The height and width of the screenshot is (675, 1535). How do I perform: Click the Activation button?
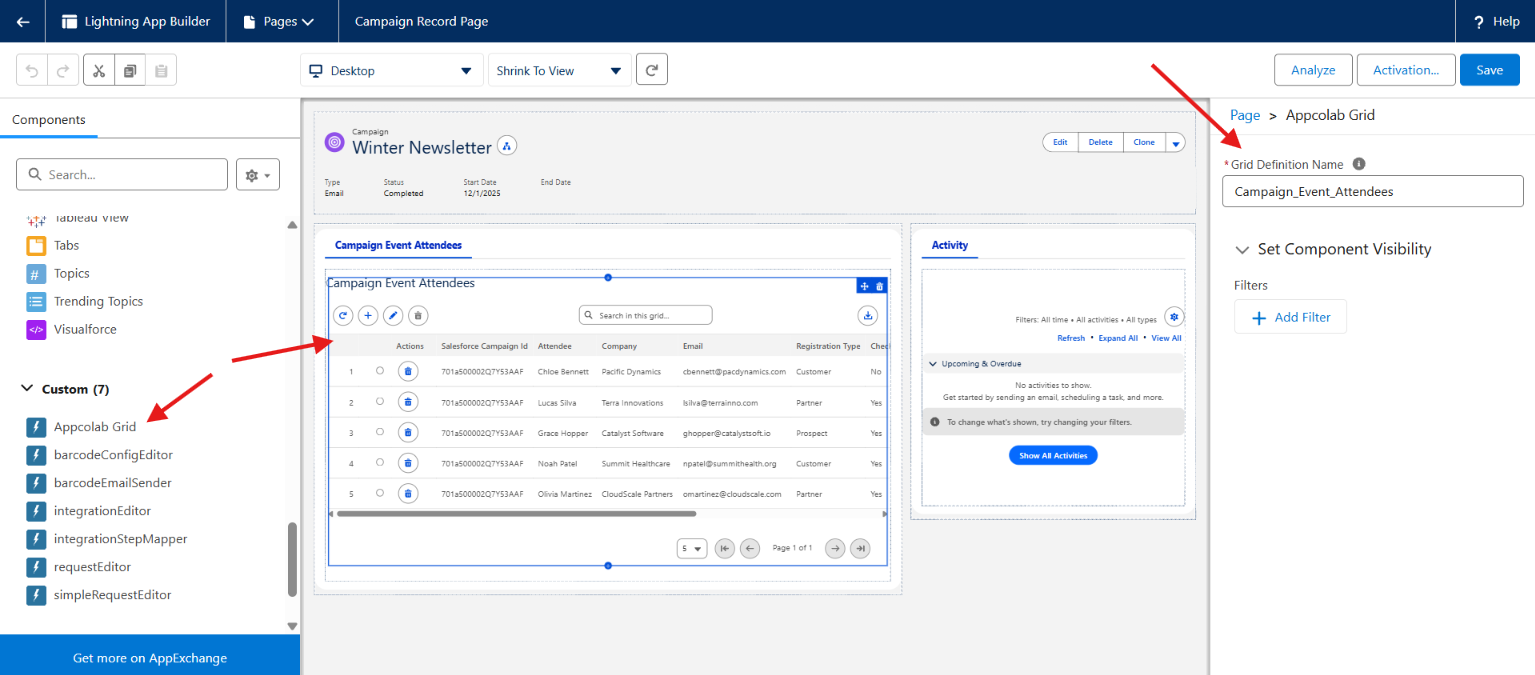(x=1406, y=70)
